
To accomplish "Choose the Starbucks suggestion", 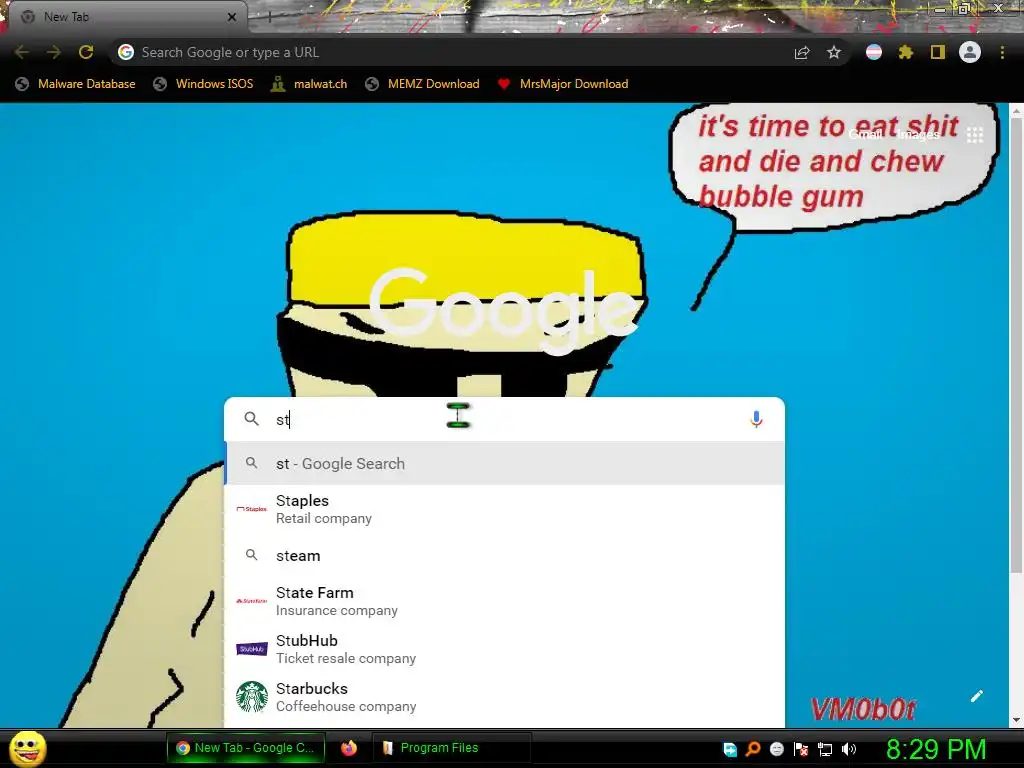I will pos(504,697).
